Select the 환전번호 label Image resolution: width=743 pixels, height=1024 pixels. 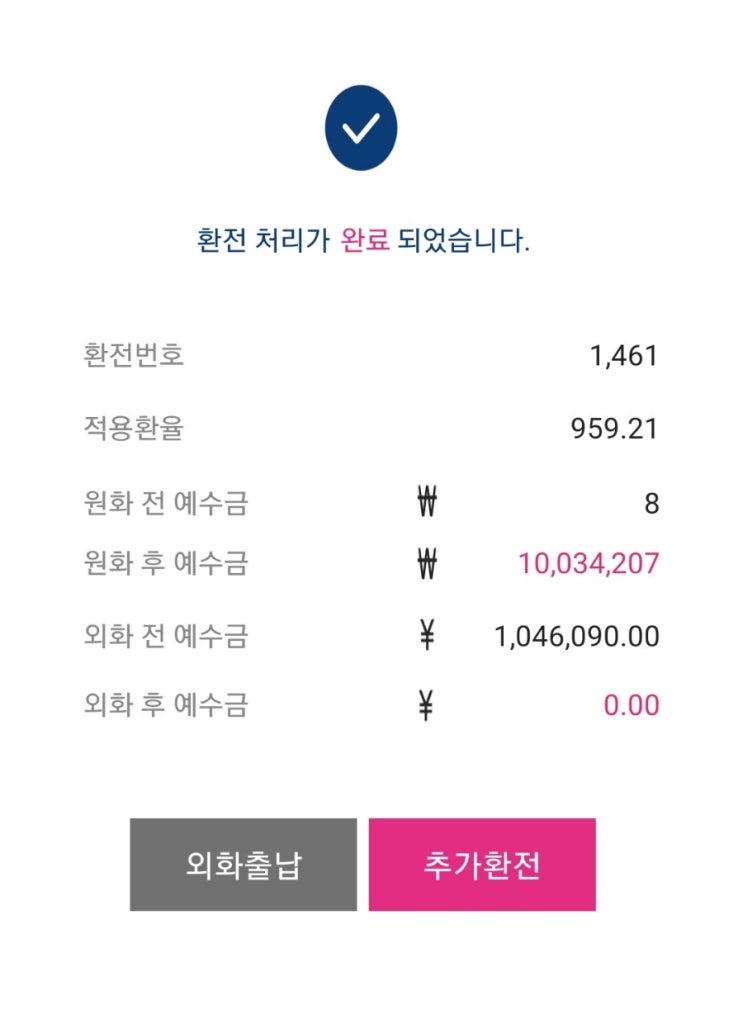(134, 355)
